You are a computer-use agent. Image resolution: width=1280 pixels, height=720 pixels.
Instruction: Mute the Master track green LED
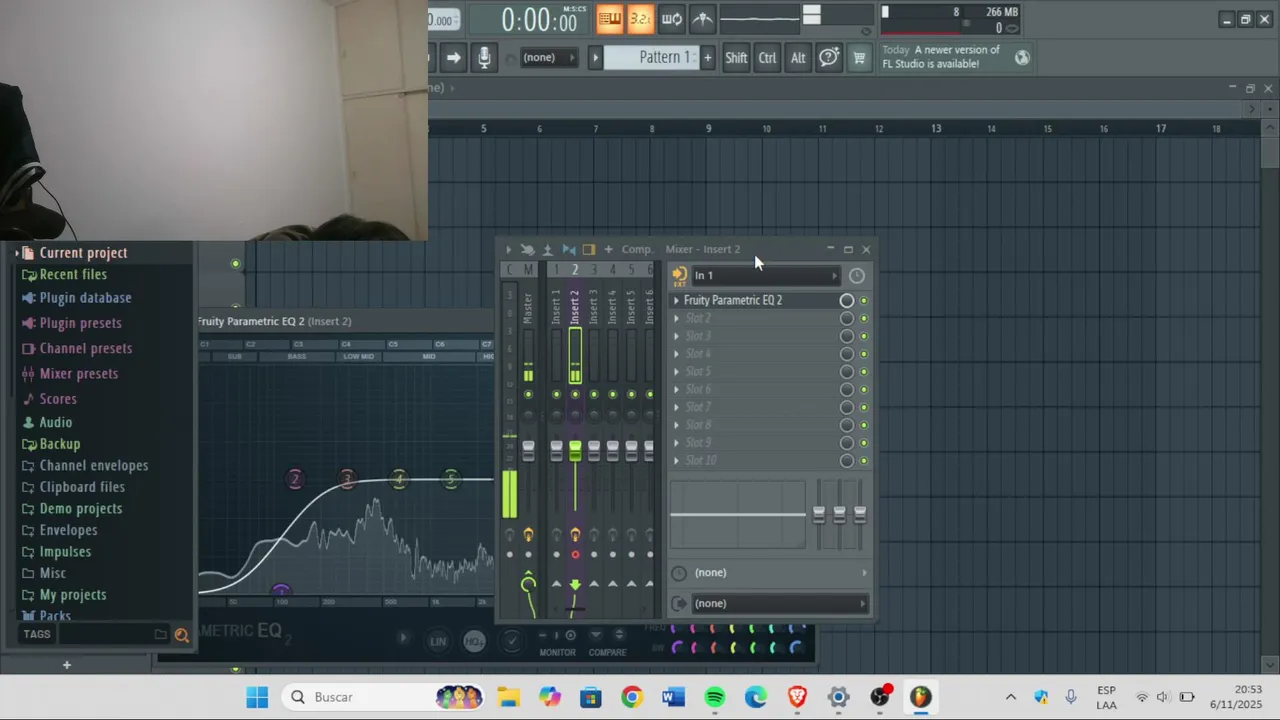[x=528, y=394]
